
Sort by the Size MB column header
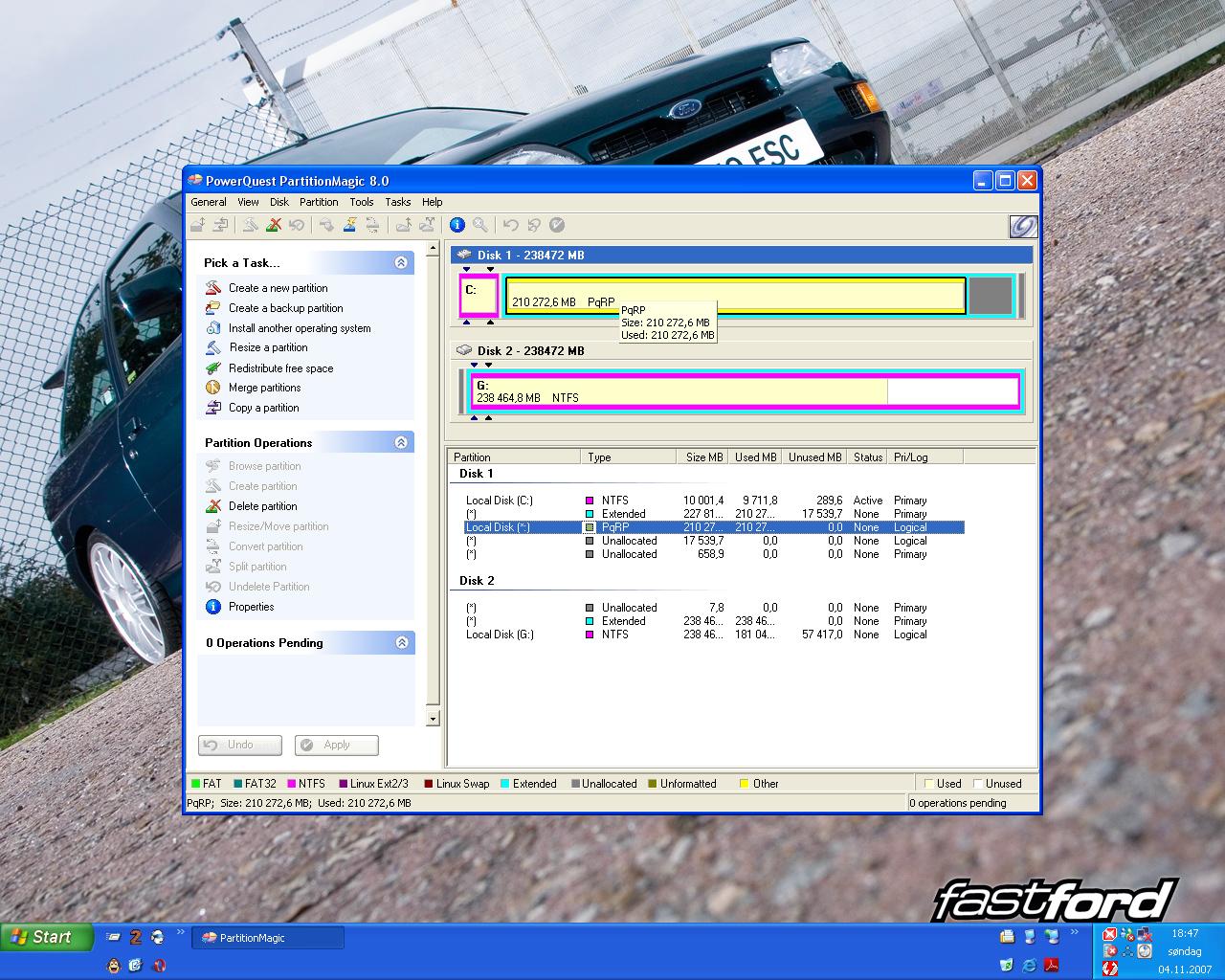(x=704, y=457)
